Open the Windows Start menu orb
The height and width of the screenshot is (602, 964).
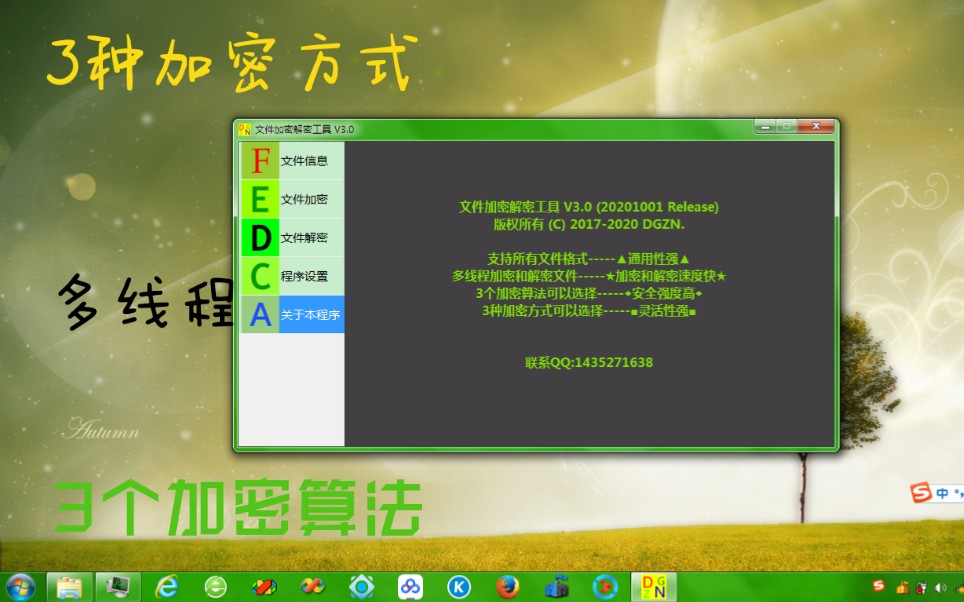(20, 587)
